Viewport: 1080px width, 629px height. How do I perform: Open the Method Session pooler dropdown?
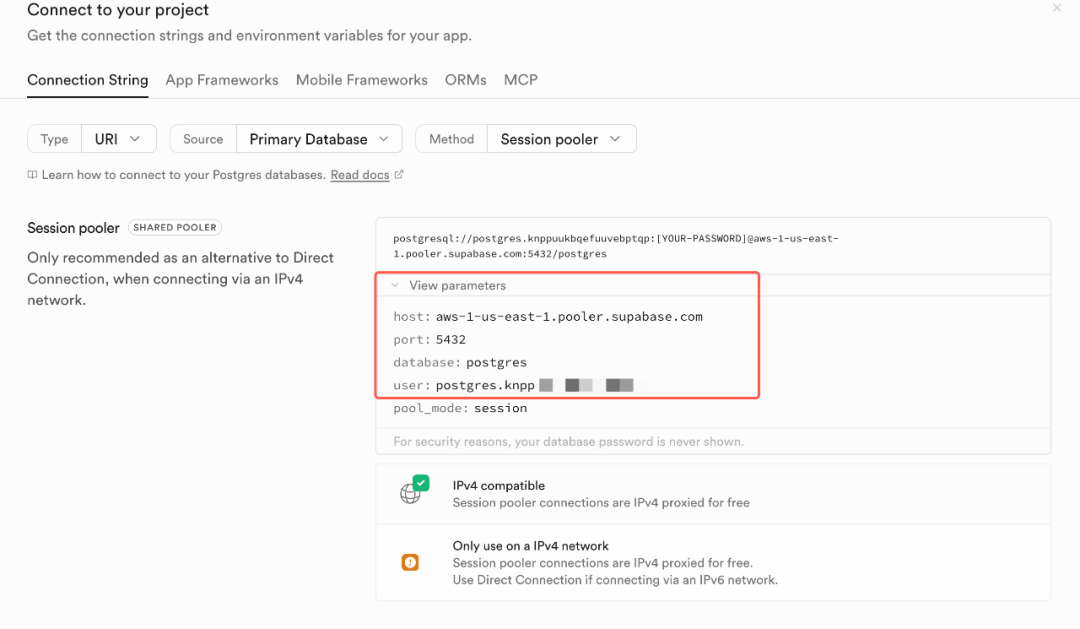pyautogui.click(x=561, y=139)
